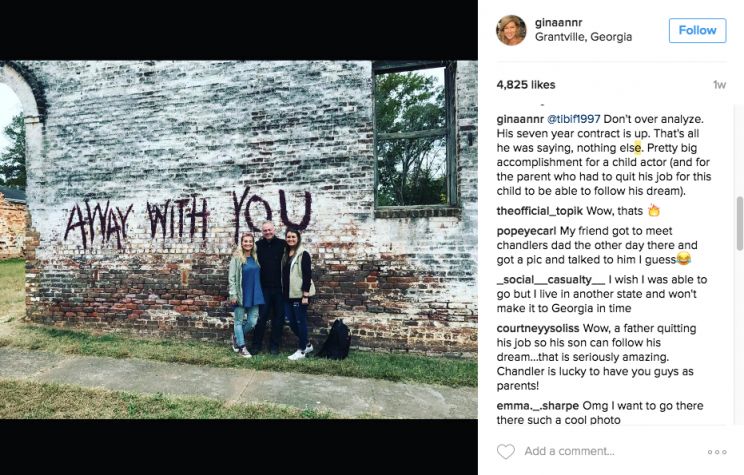744x475 pixels.
Task: Open emma._.sharpe commenter profile
Action: click(x=538, y=406)
